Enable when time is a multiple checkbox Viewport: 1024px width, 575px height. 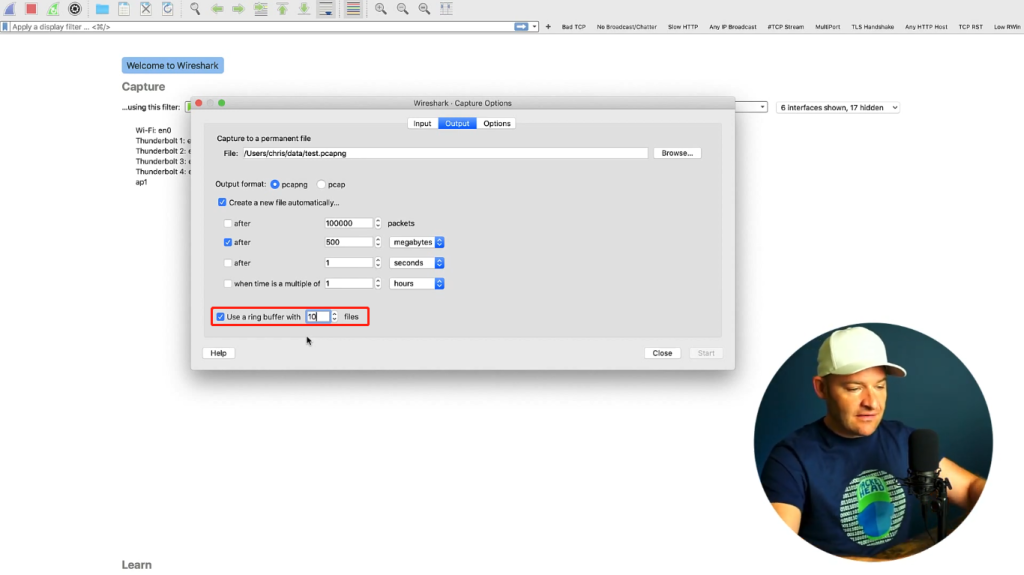228,284
